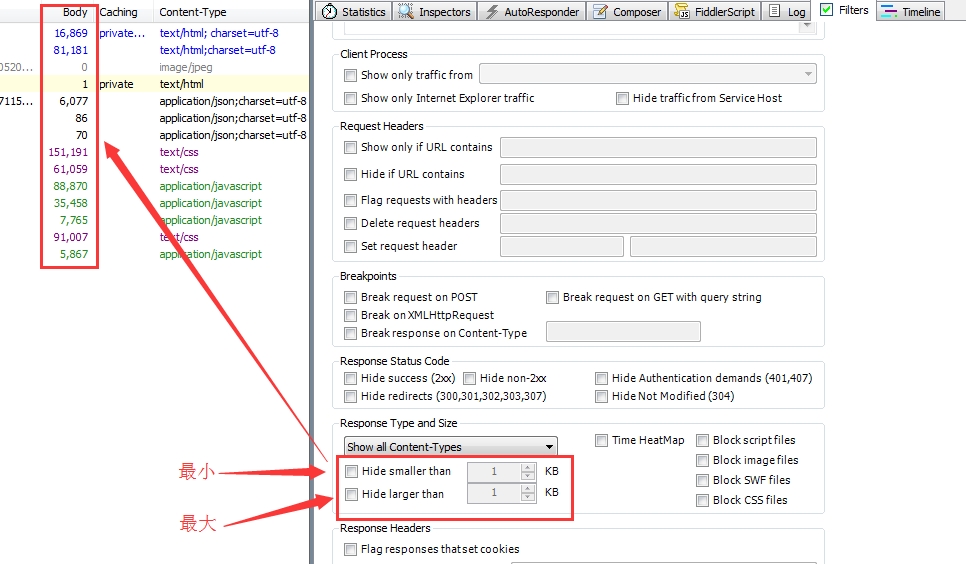
Task: Decrease the Hide smaller than KB value
Action: point(528,476)
